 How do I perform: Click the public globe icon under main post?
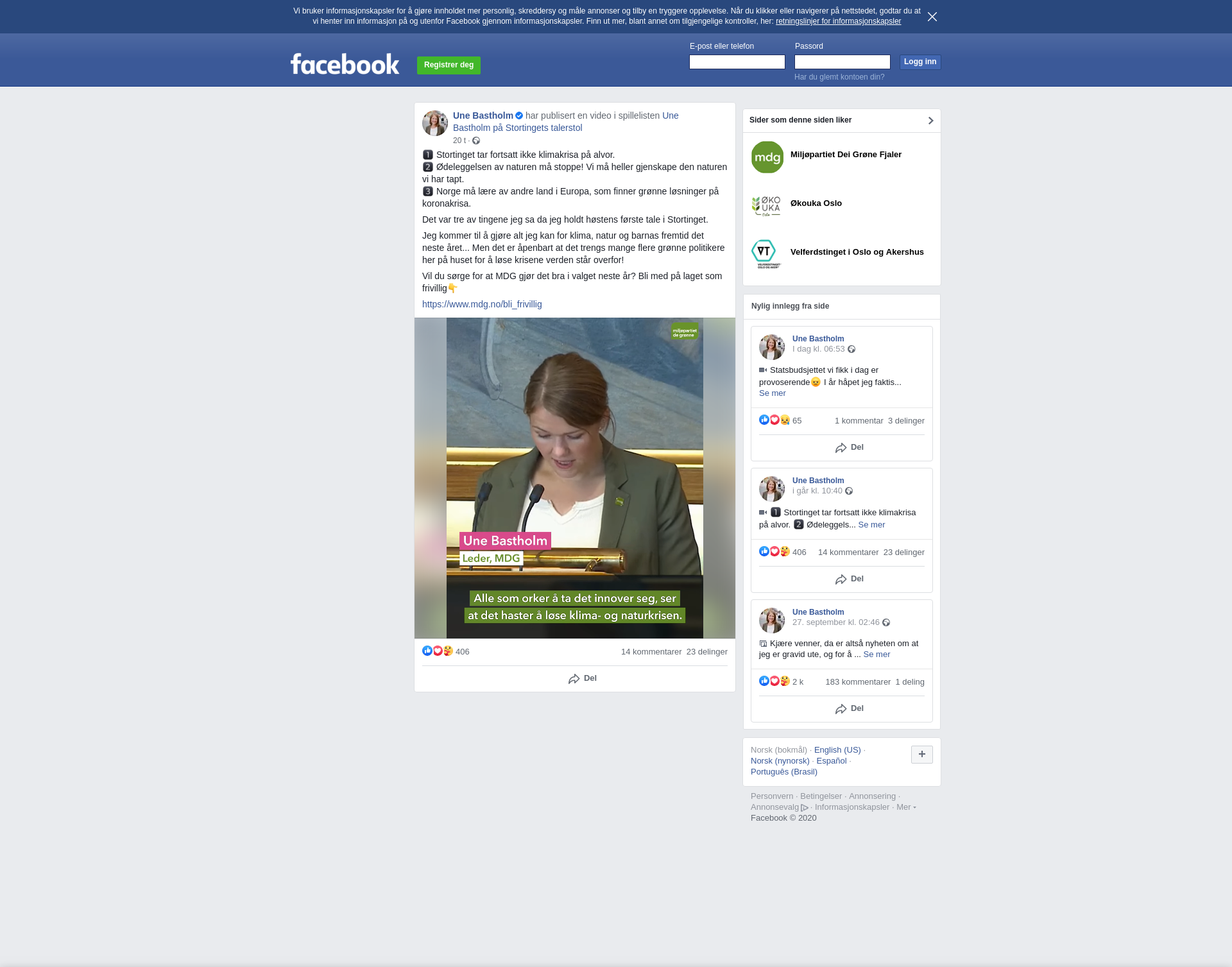476,141
